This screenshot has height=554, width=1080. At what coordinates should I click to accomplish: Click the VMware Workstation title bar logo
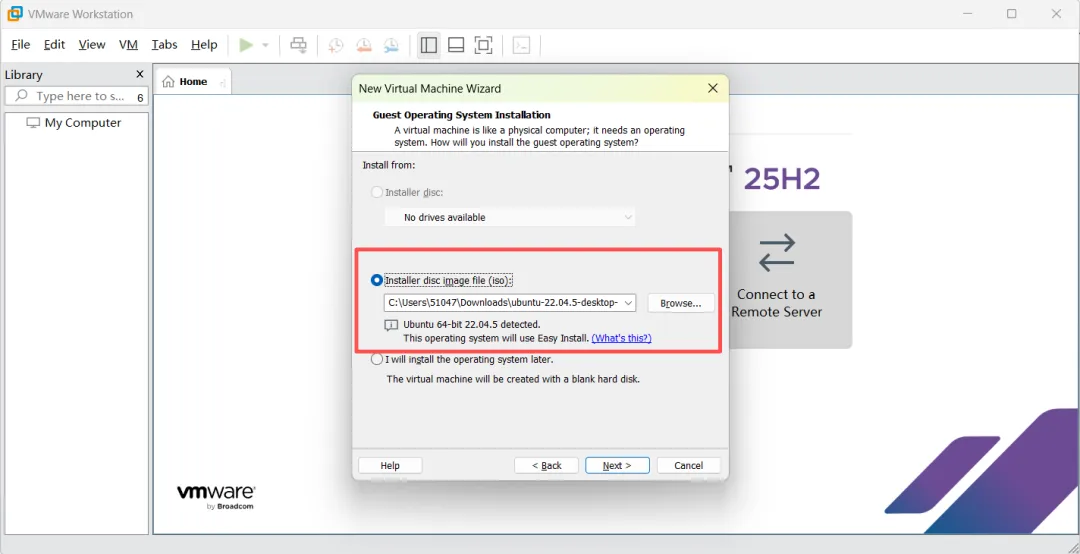14,14
